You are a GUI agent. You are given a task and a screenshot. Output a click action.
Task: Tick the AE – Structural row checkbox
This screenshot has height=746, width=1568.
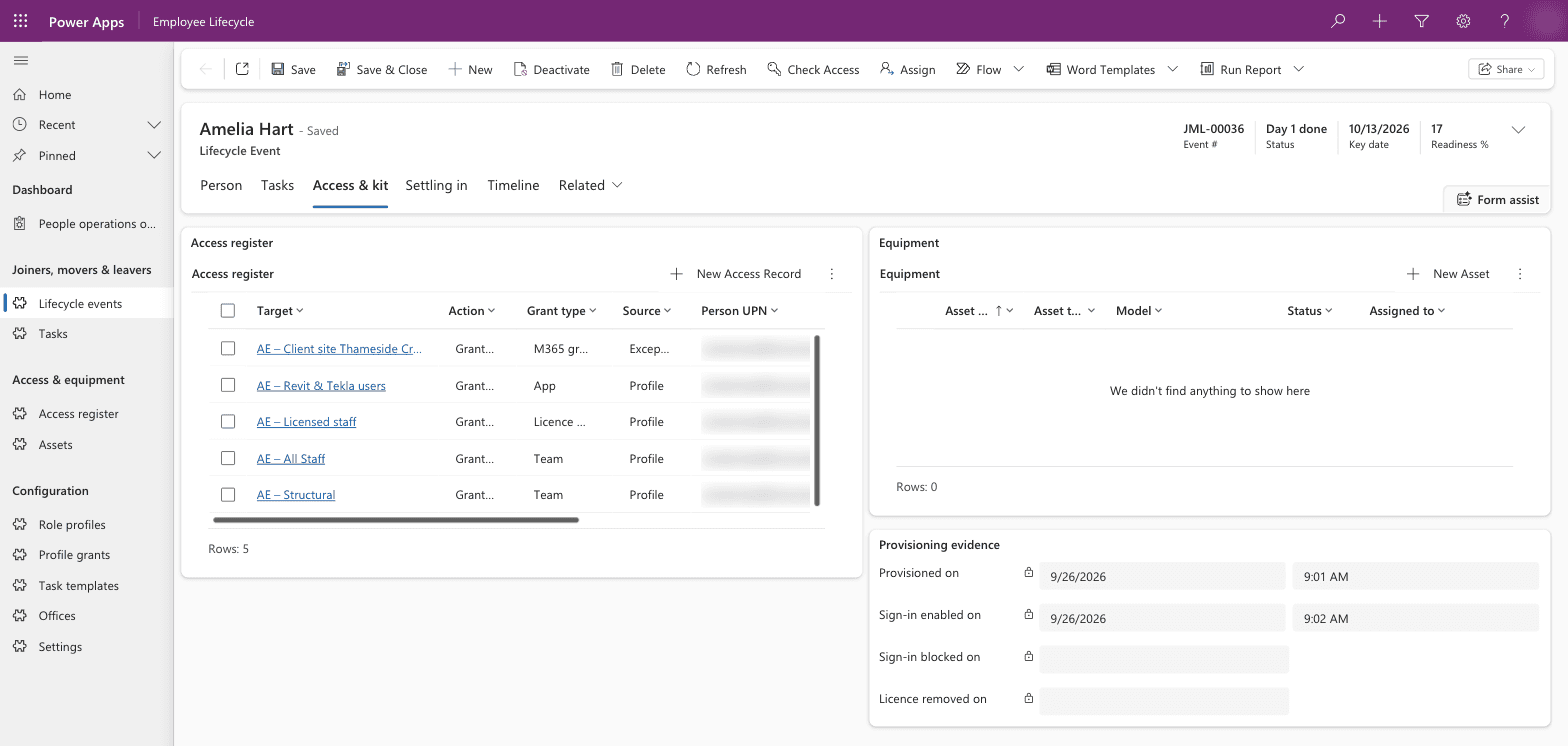[x=228, y=495]
